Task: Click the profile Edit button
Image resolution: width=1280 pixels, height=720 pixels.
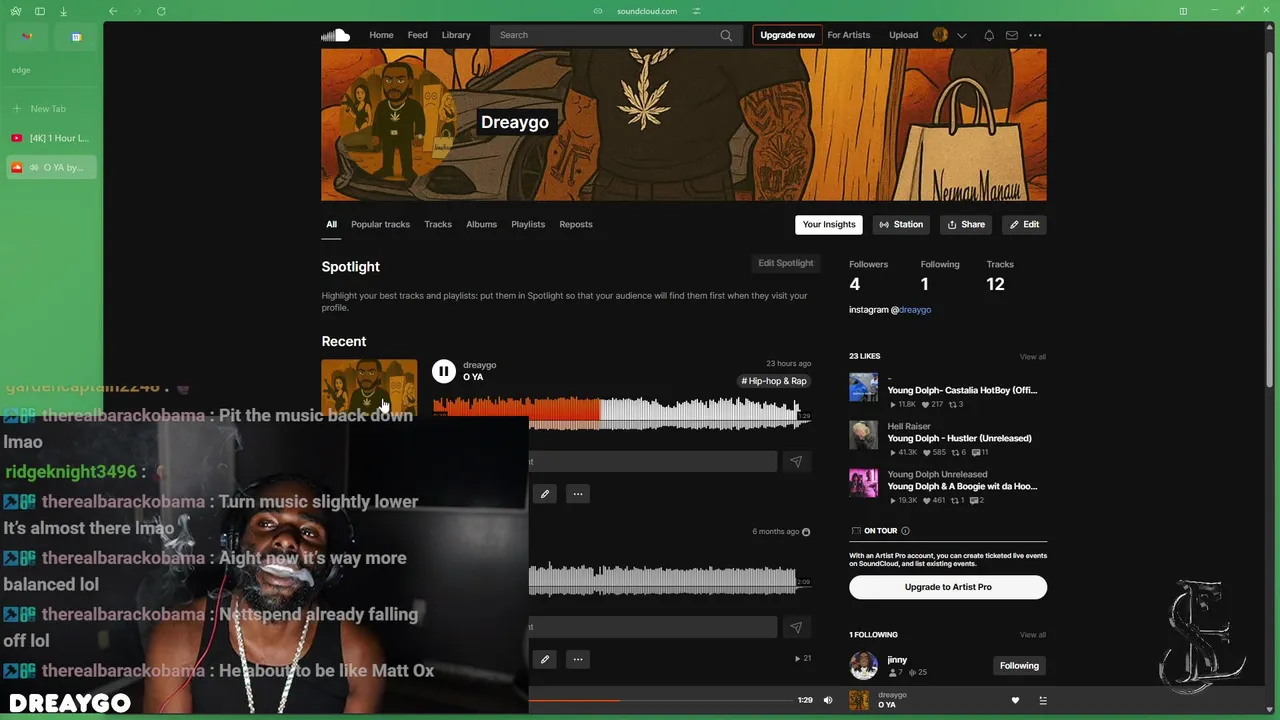Action: point(1024,225)
